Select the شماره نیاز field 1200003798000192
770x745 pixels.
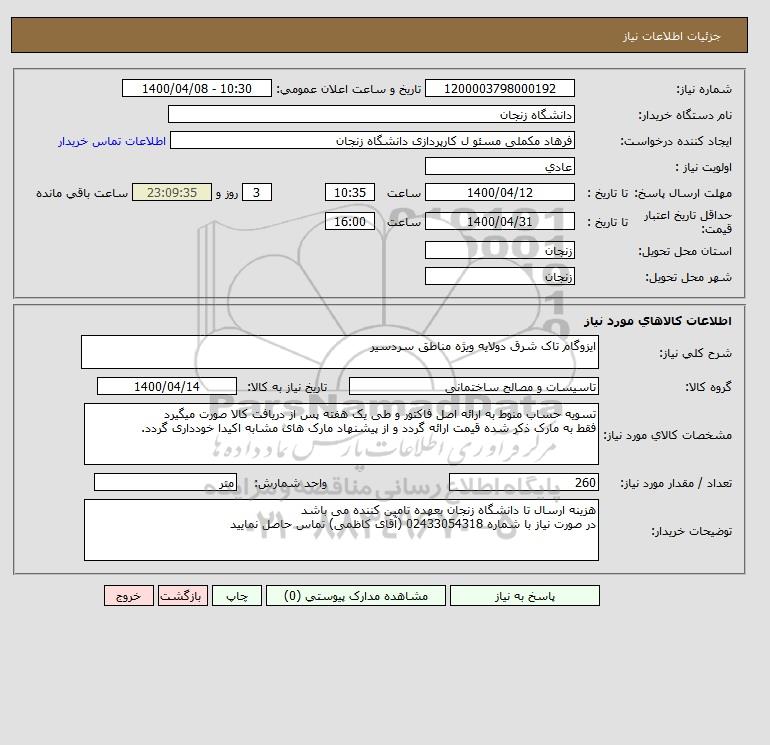[499, 88]
